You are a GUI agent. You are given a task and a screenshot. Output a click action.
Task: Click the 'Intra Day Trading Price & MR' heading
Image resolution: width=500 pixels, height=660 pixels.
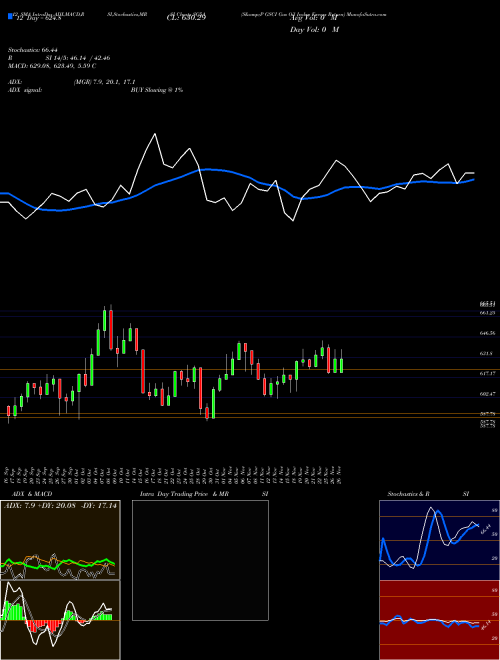click(184, 494)
